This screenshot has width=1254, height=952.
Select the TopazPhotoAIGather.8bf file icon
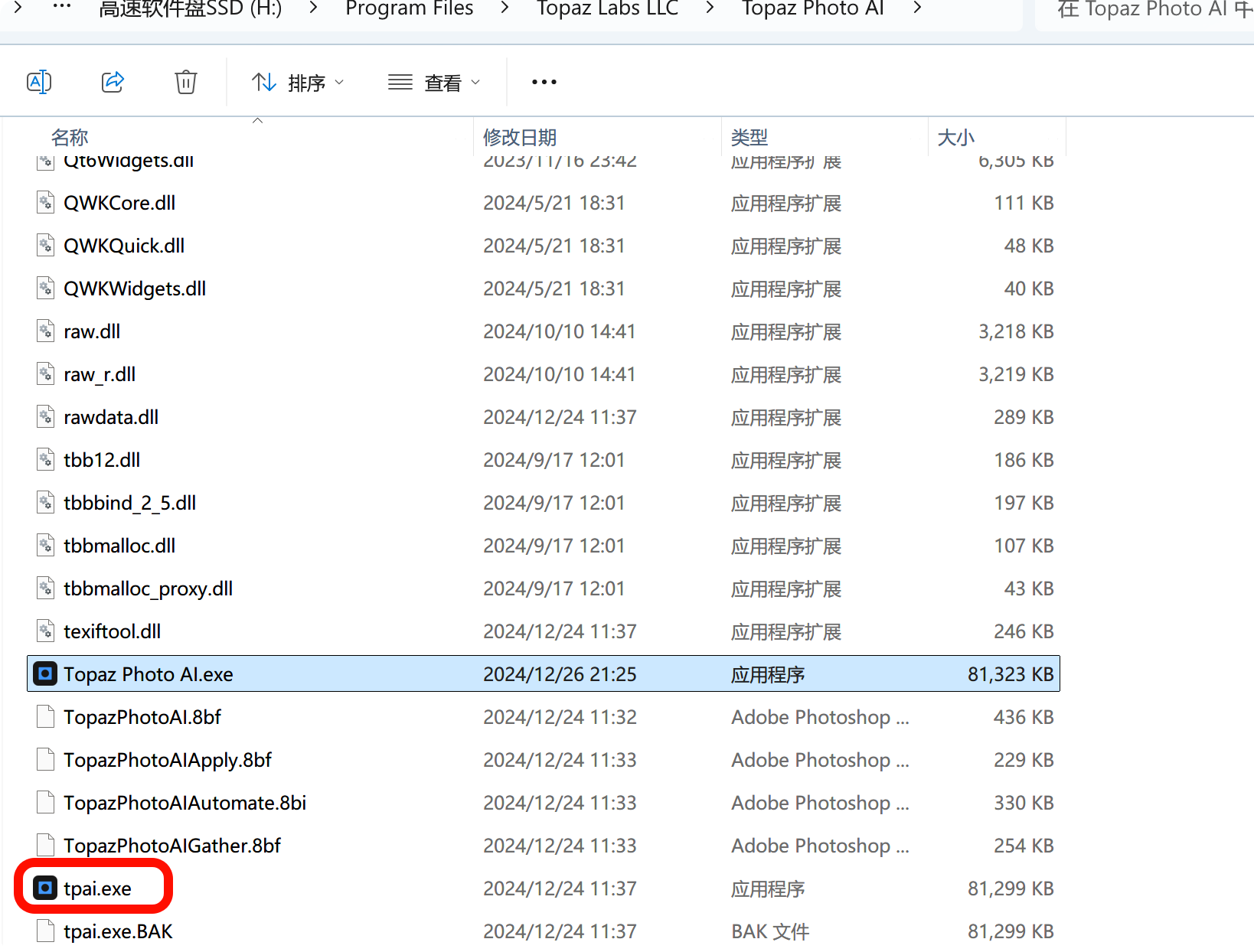(46, 846)
